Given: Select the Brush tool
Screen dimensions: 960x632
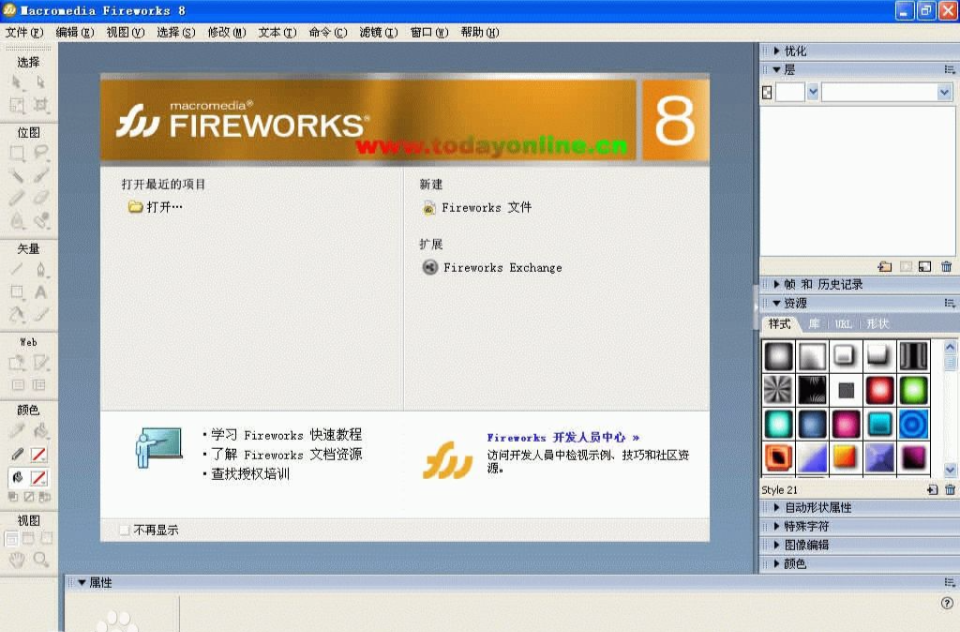Looking at the screenshot, I should 41,176.
